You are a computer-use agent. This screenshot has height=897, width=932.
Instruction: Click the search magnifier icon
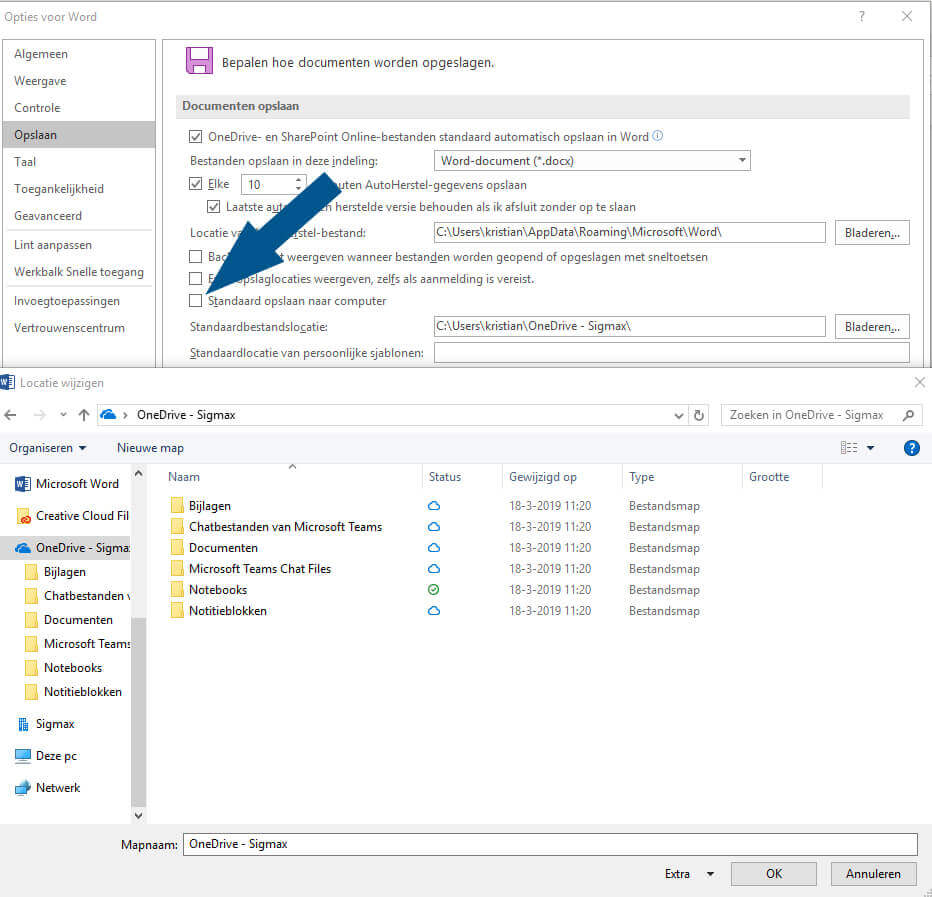point(908,415)
